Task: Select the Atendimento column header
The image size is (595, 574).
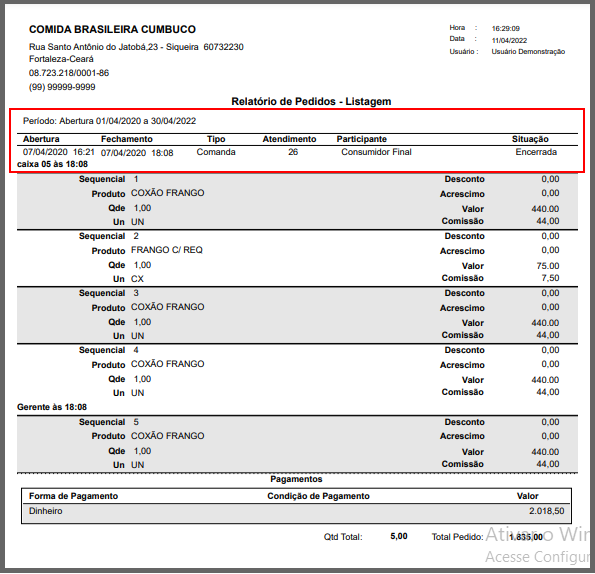Action: (x=289, y=139)
